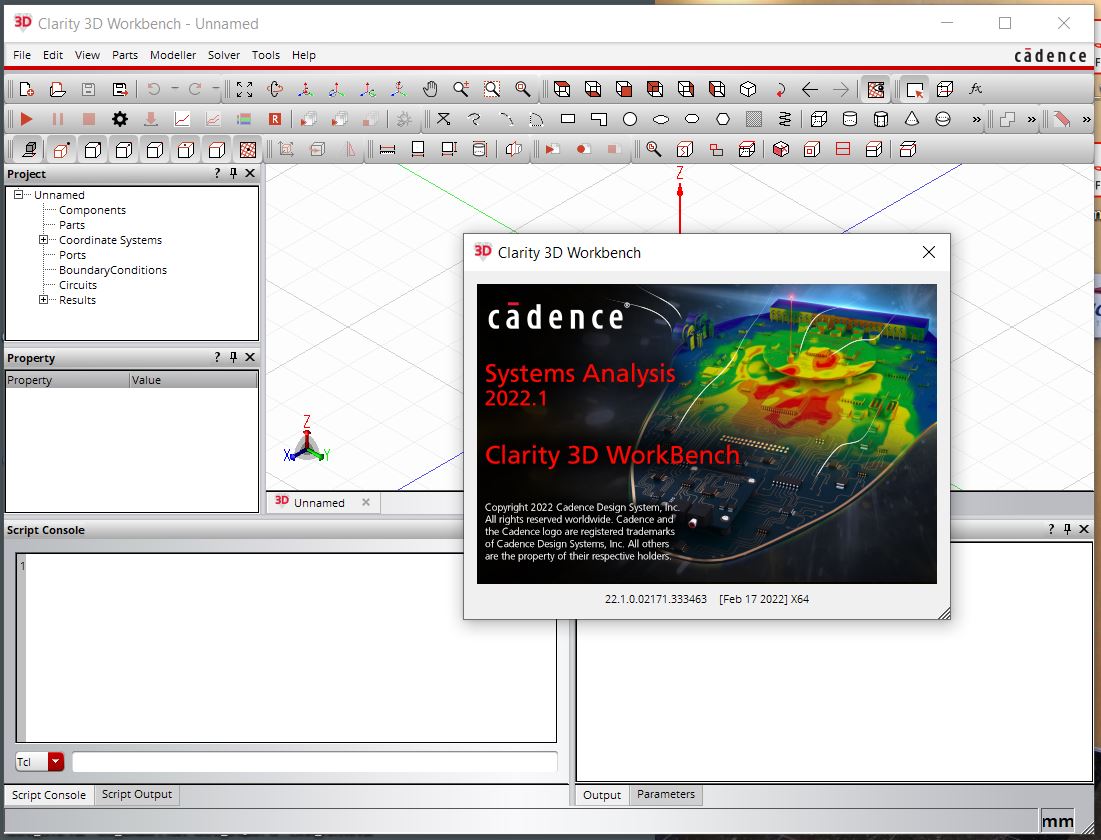Select the Pan hand tool
The image size is (1101, 840).
coord(430,89)
